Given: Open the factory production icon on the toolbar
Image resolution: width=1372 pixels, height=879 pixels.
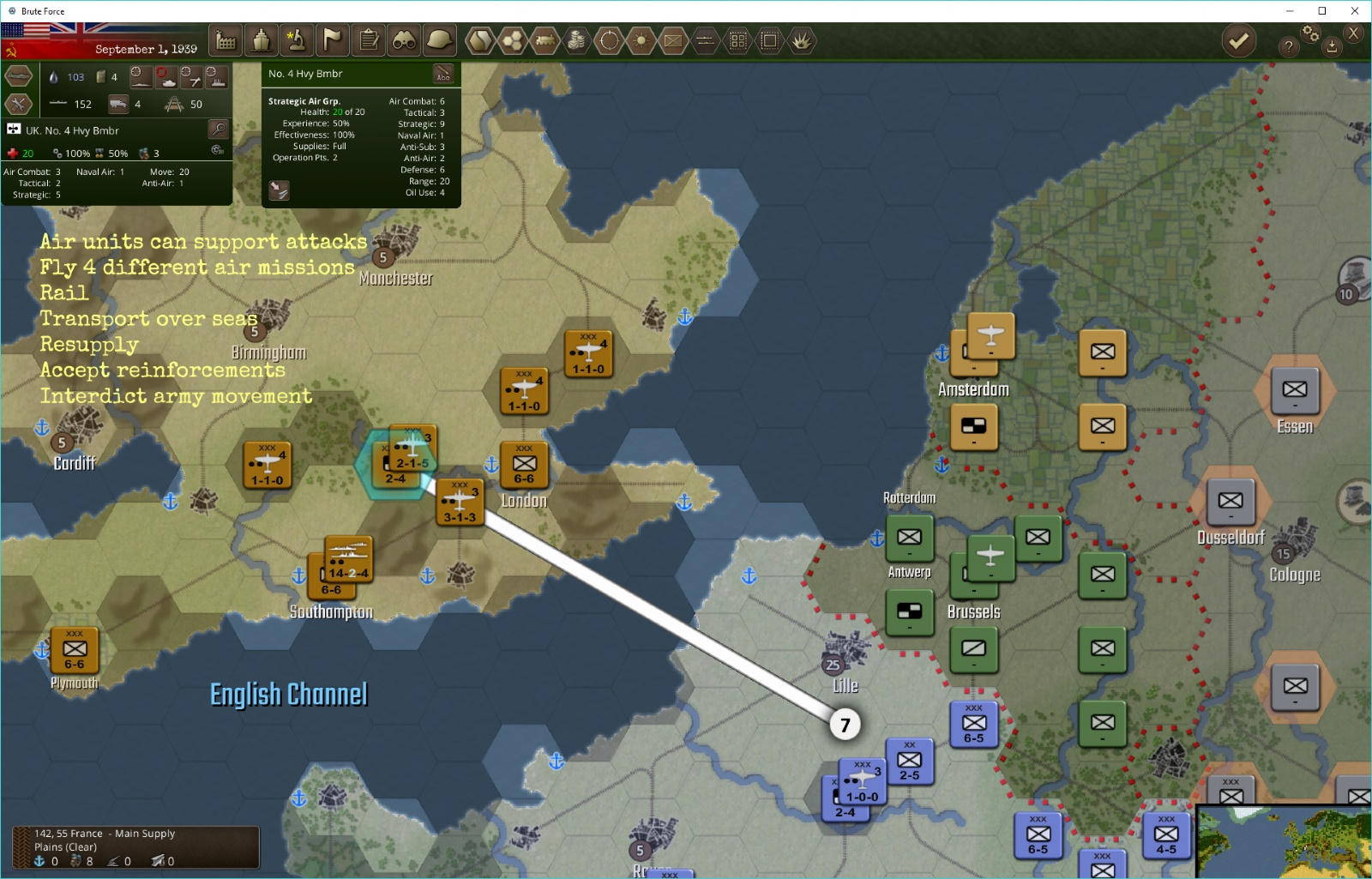Looking at the screenshot, I should click(x=225, y=40).
